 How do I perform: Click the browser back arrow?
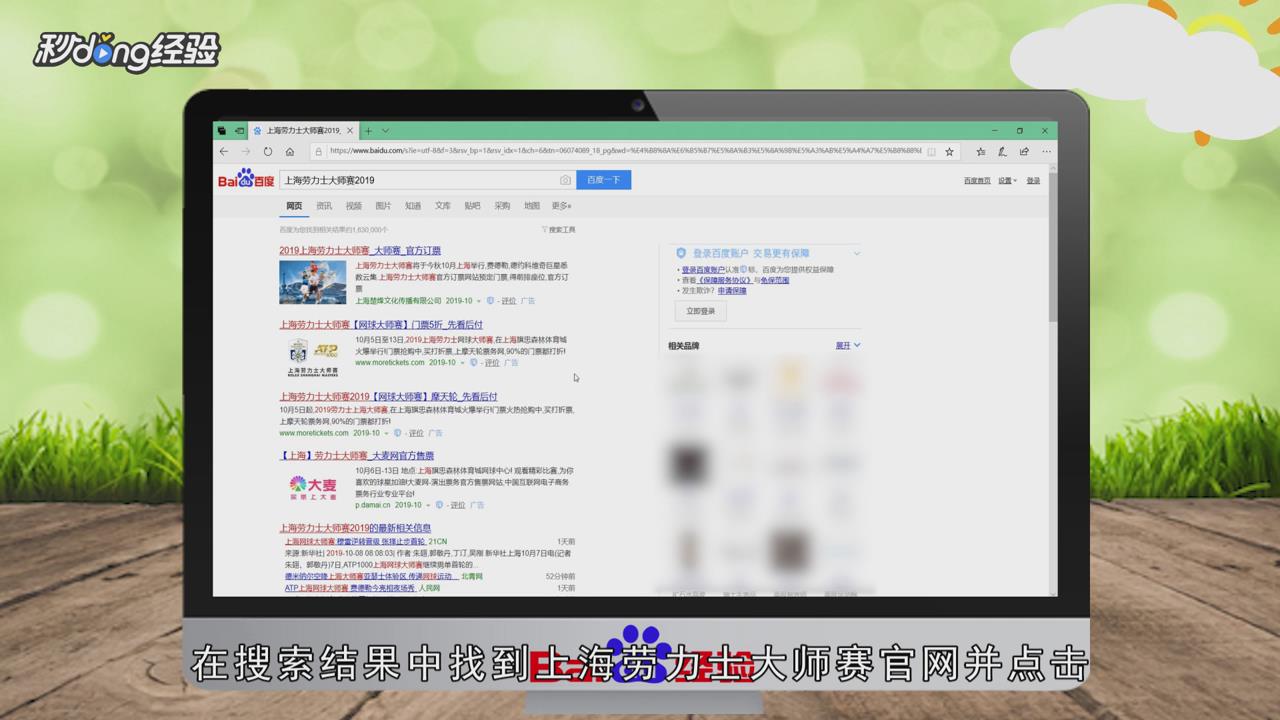coord(224,152)
